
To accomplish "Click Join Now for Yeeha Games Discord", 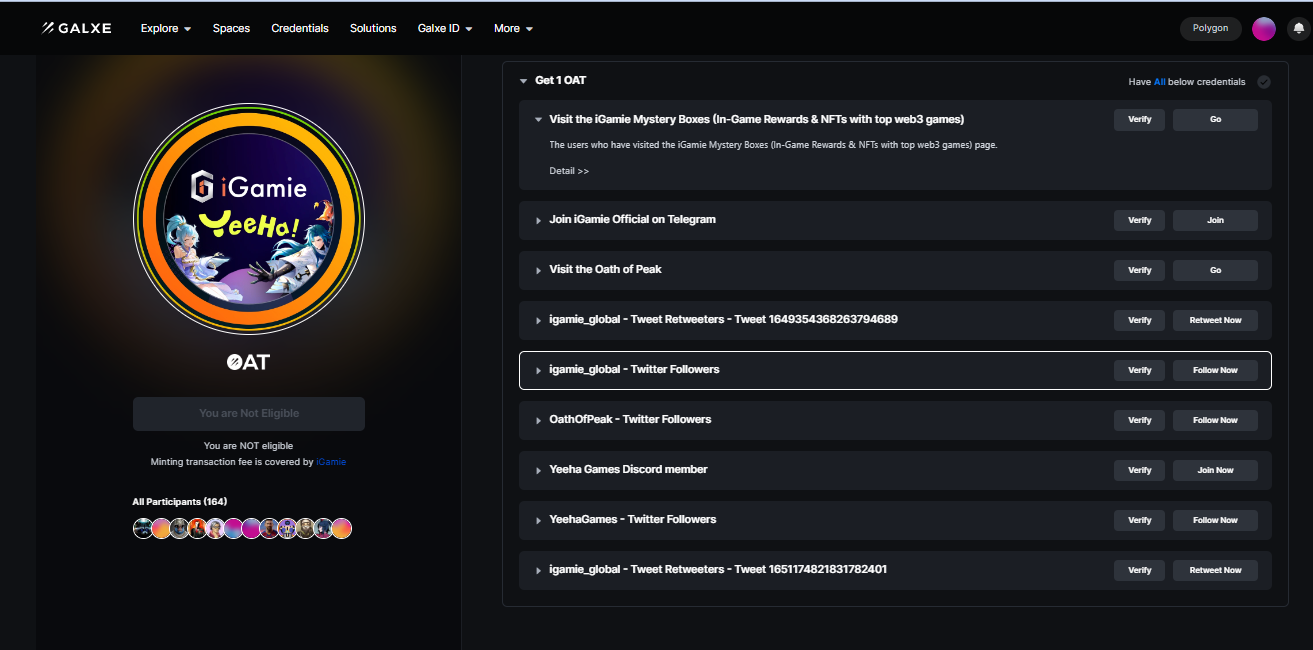I will [1215, 470].
